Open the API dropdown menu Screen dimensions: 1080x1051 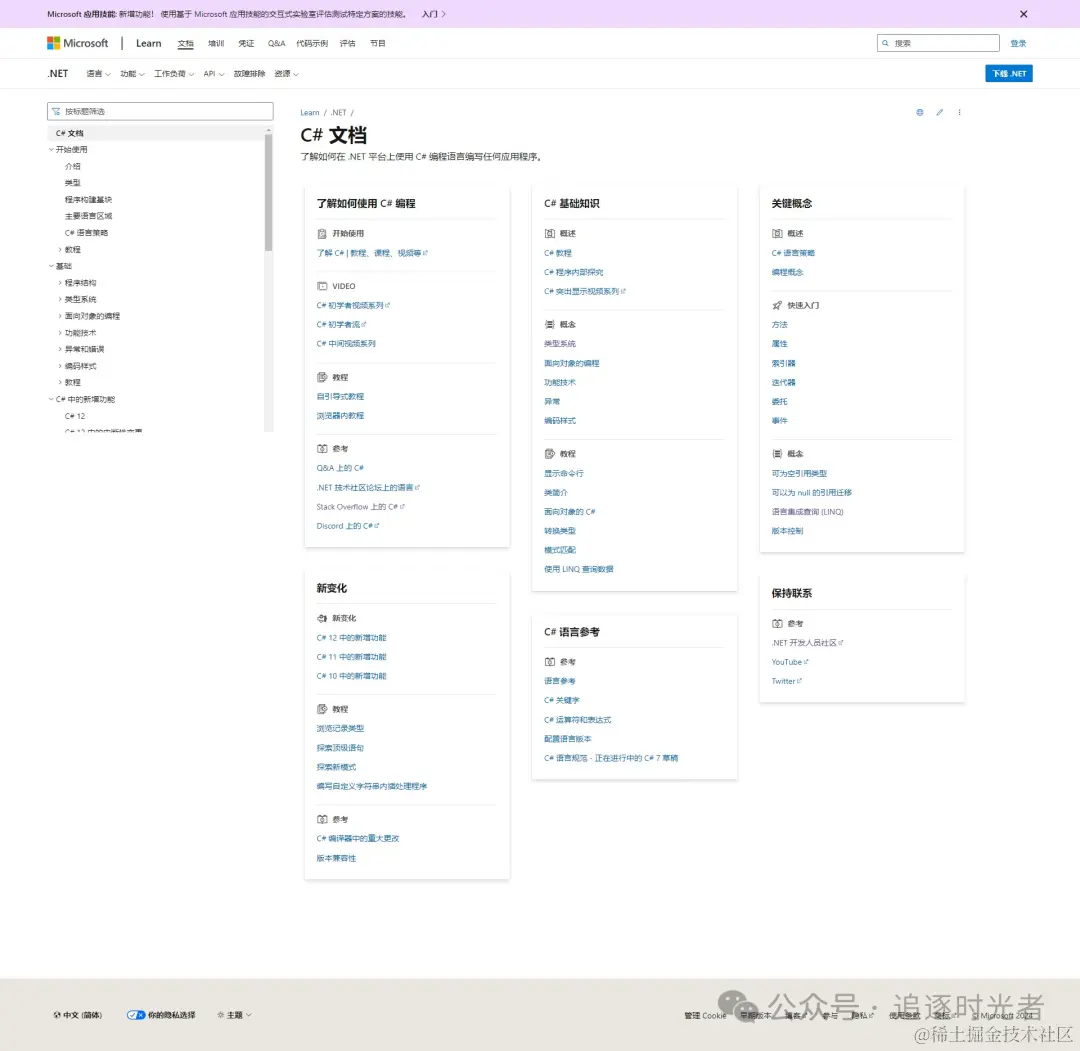[x=214, y=74]
